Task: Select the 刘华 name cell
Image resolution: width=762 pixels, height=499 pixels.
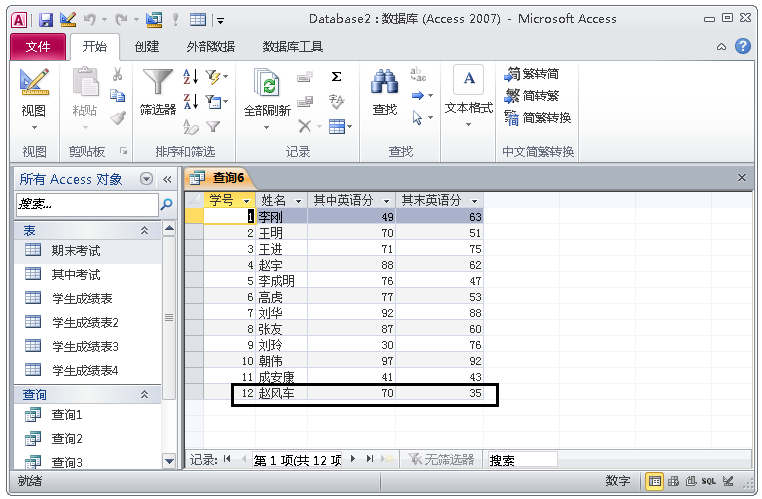Action: (281, 313)
